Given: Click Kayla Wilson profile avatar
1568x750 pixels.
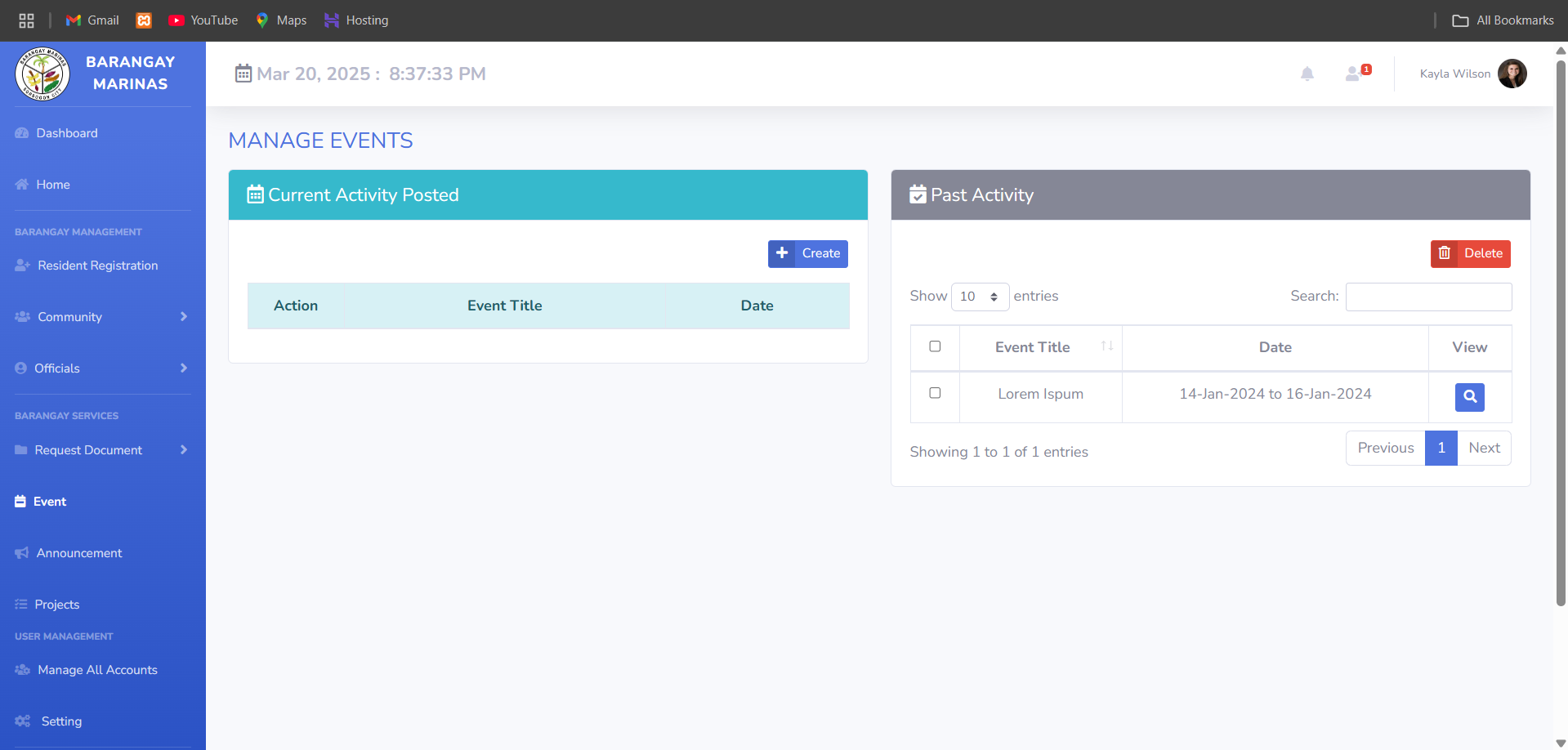Looking at the screenshot, I should [1512, 74].
